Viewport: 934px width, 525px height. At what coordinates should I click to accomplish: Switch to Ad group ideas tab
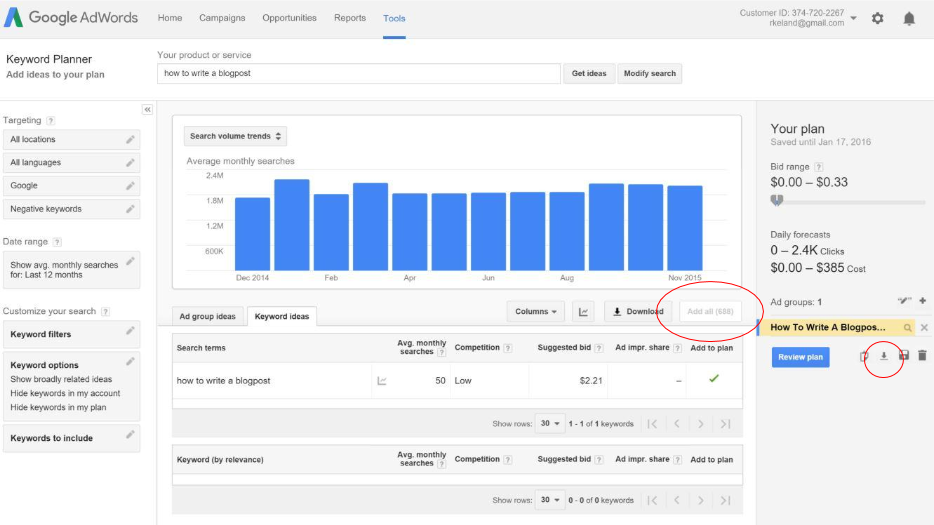208,316
